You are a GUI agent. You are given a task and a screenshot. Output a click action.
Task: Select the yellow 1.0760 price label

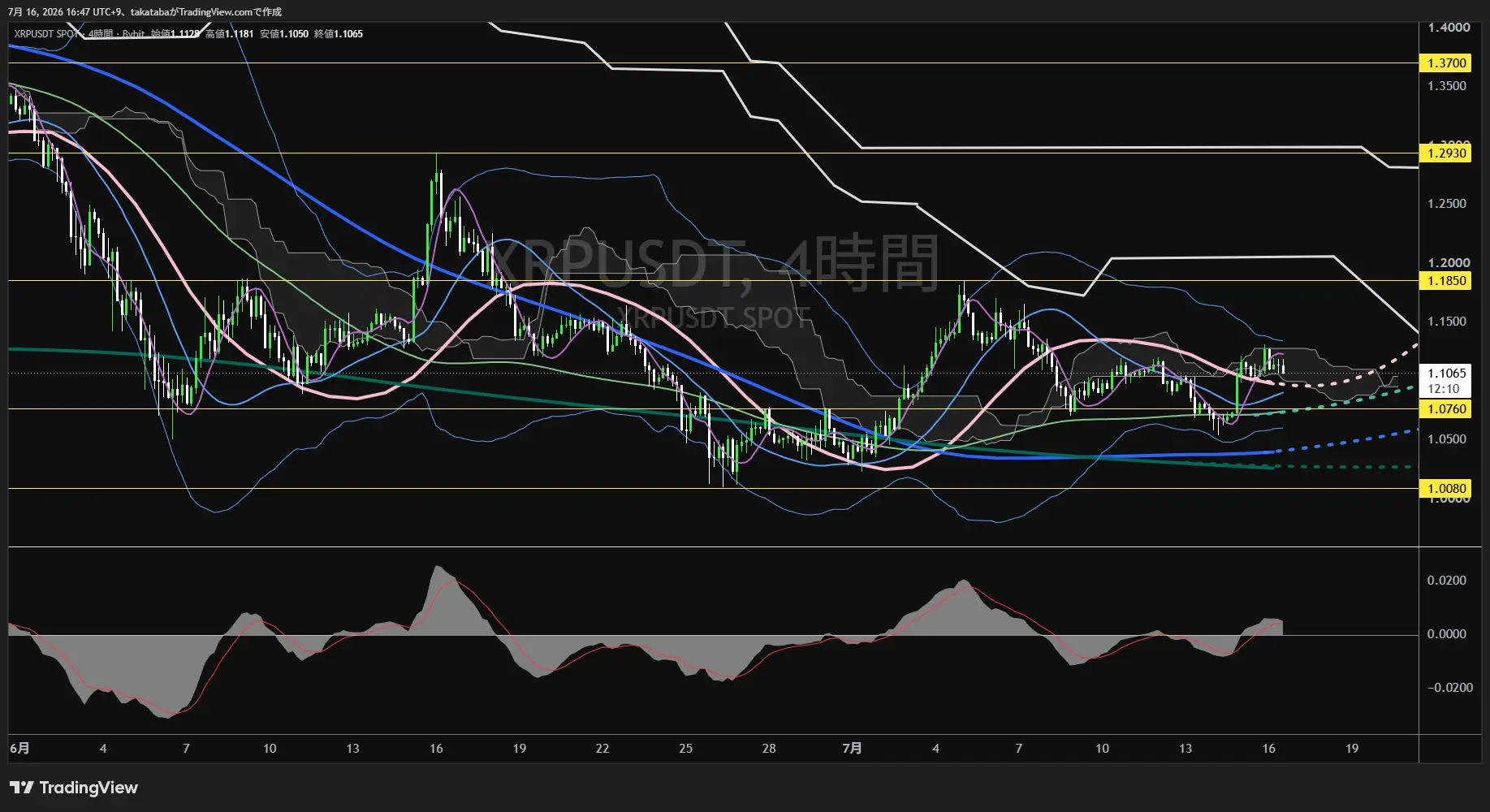(x=1446, y=409)
